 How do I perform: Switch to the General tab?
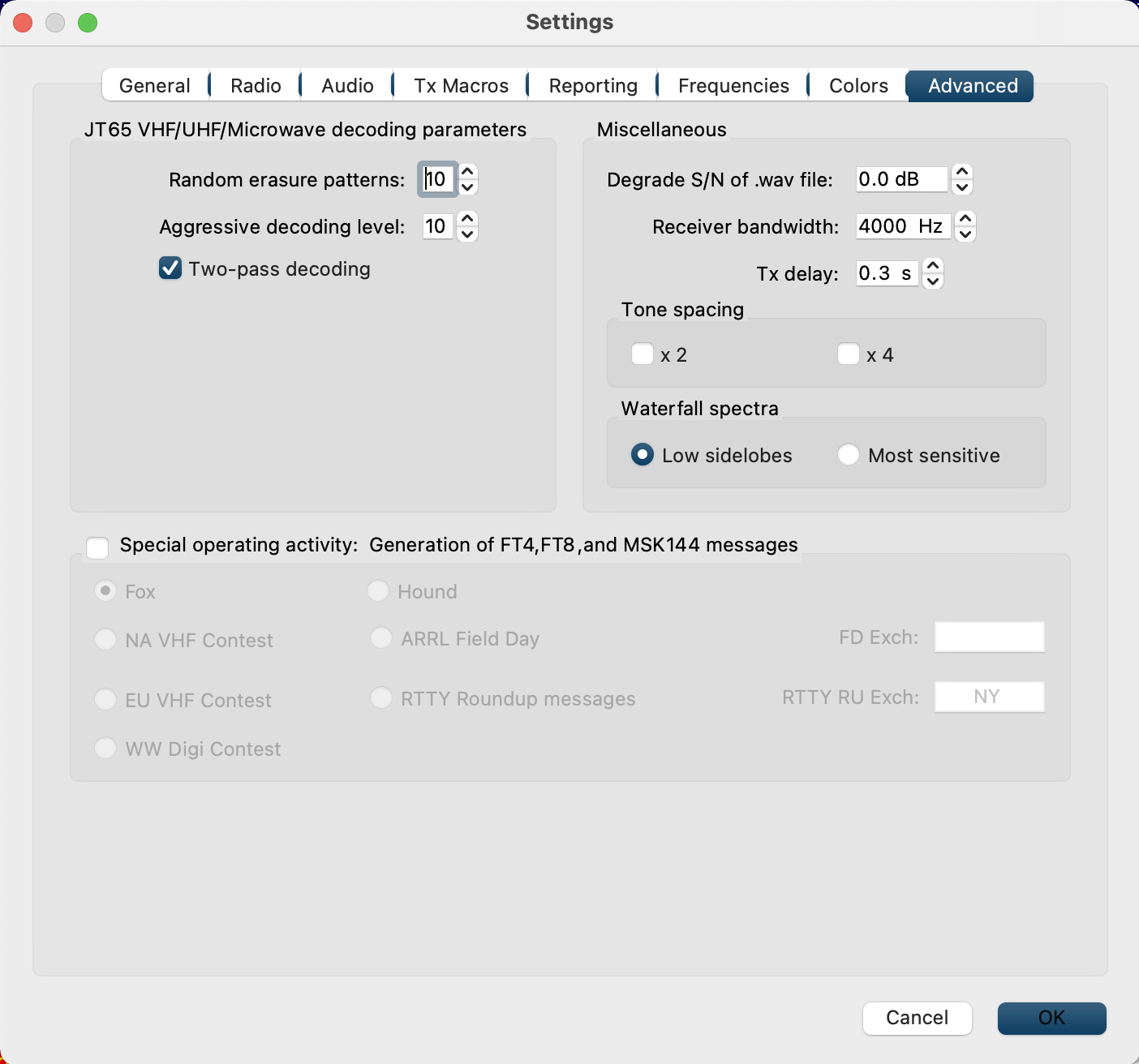155,86
